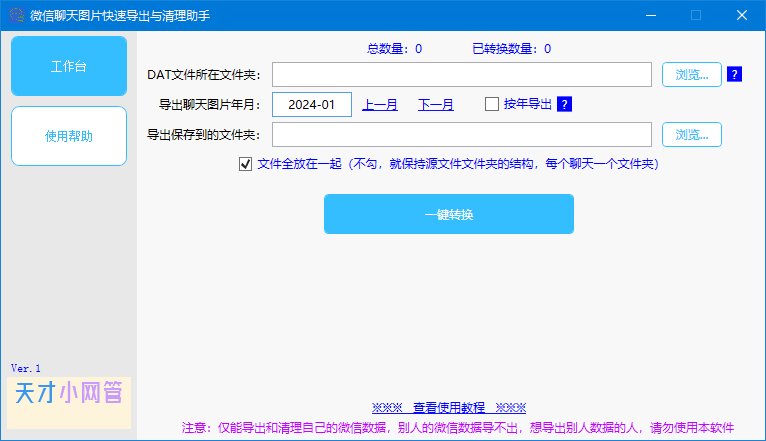The height and width of the screenshot is (441, 766).
Task: Click the app icon in the title bar
Action: click(17, 15)
